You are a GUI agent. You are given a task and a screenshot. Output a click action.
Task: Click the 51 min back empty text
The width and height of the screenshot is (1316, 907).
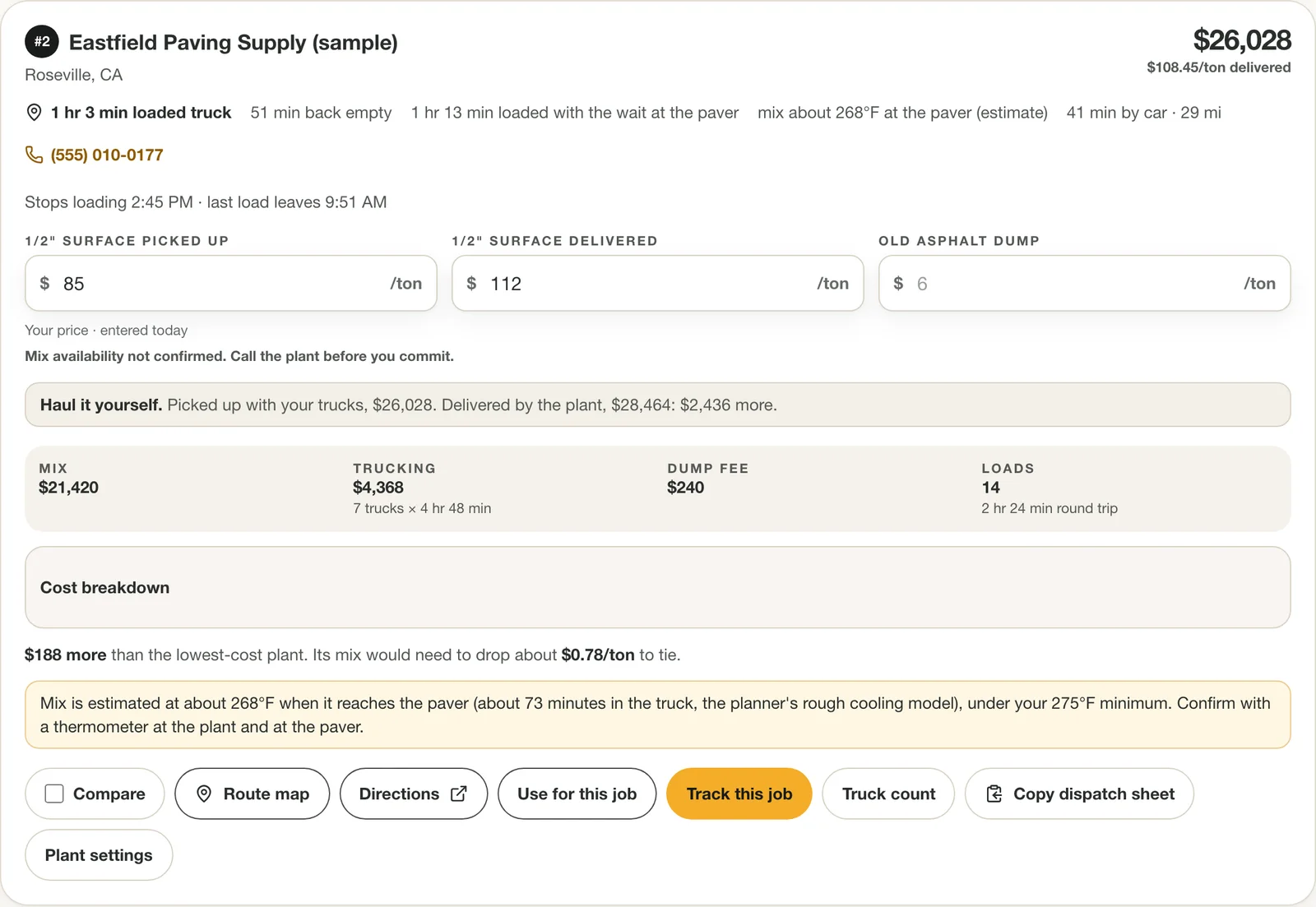pyautogui.click(x=321, y=113)
